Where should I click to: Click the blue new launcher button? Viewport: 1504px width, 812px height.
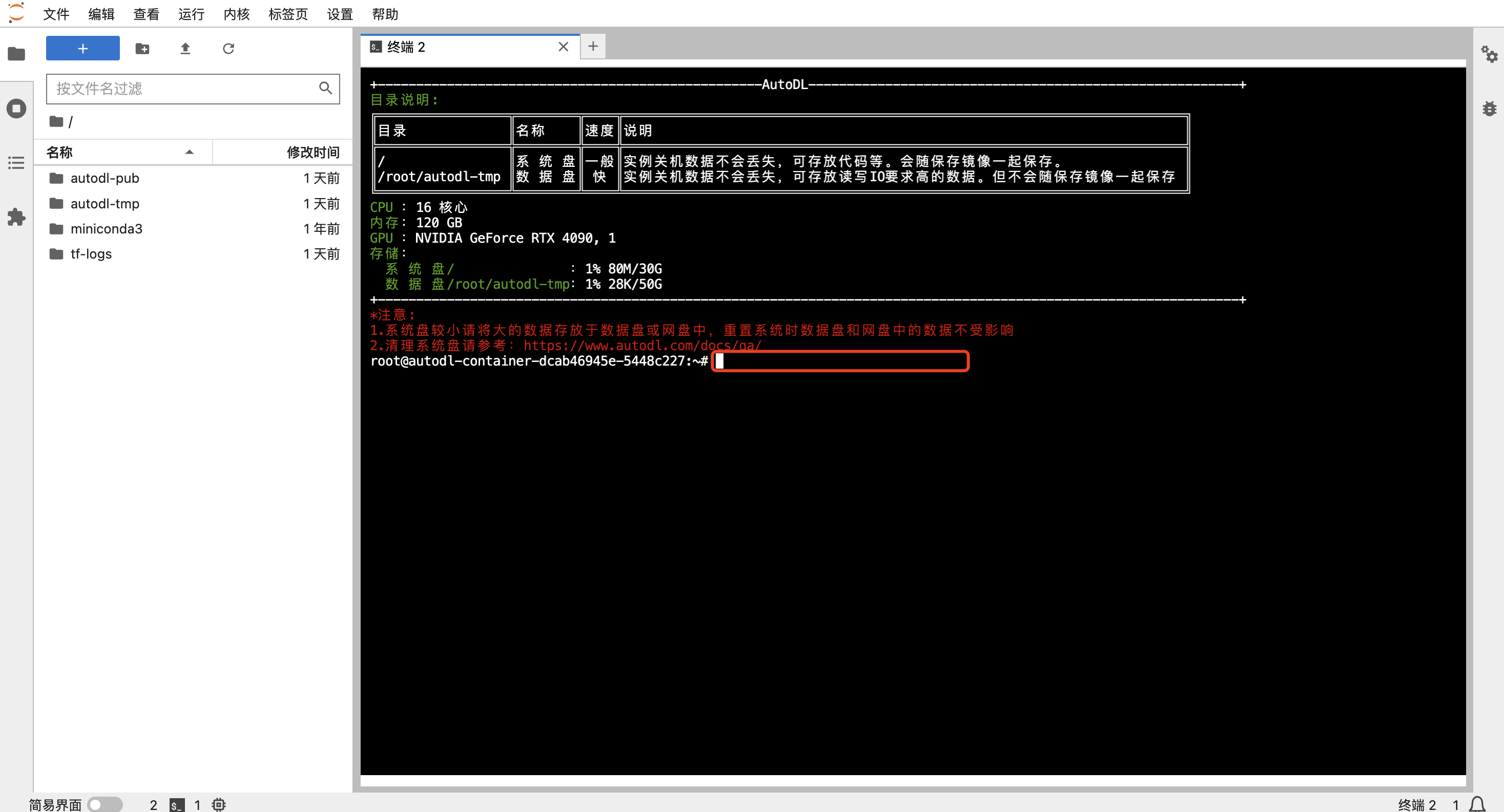(82, 48)
